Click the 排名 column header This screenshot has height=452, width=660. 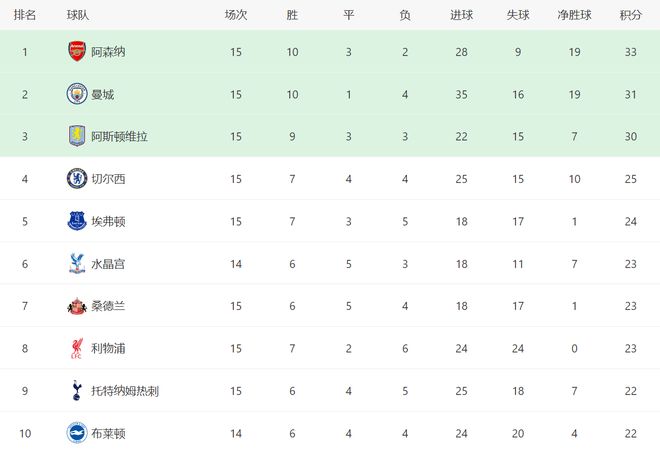(x=26, y=15)
